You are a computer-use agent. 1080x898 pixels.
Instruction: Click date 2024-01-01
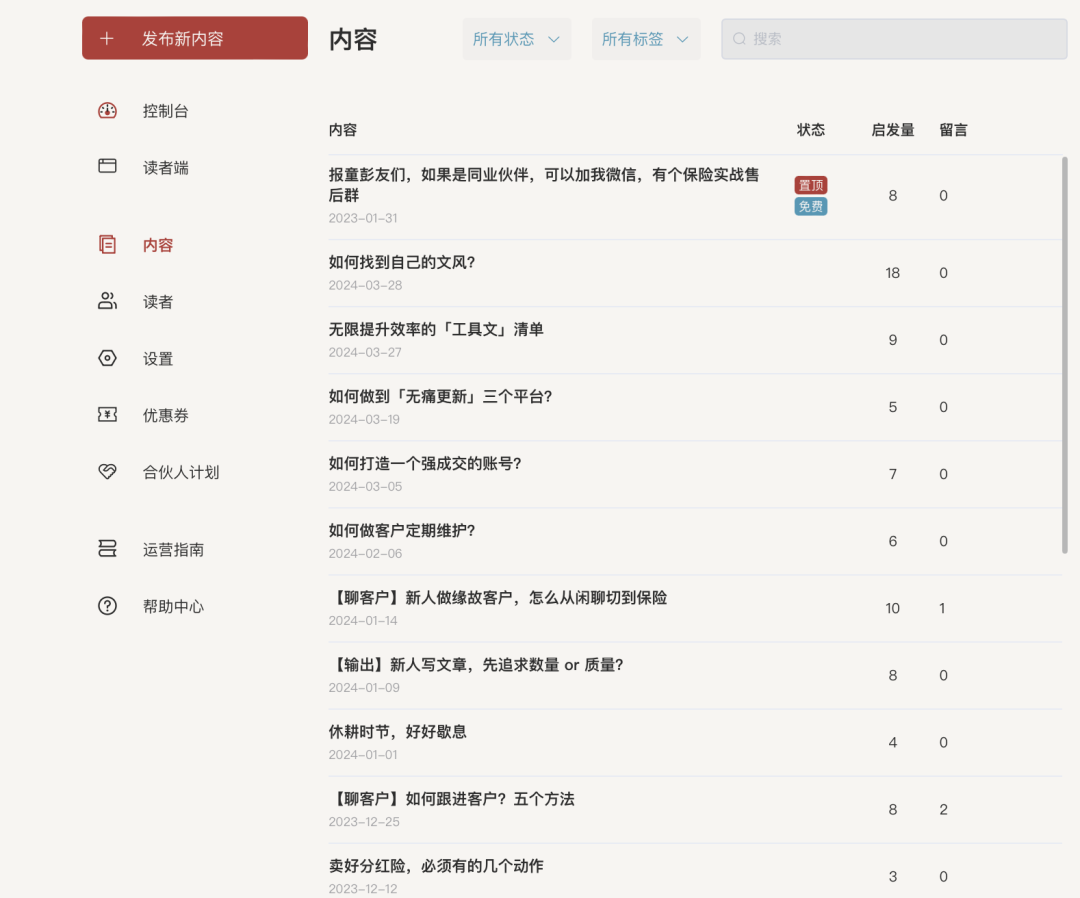[x=363, y=755]
